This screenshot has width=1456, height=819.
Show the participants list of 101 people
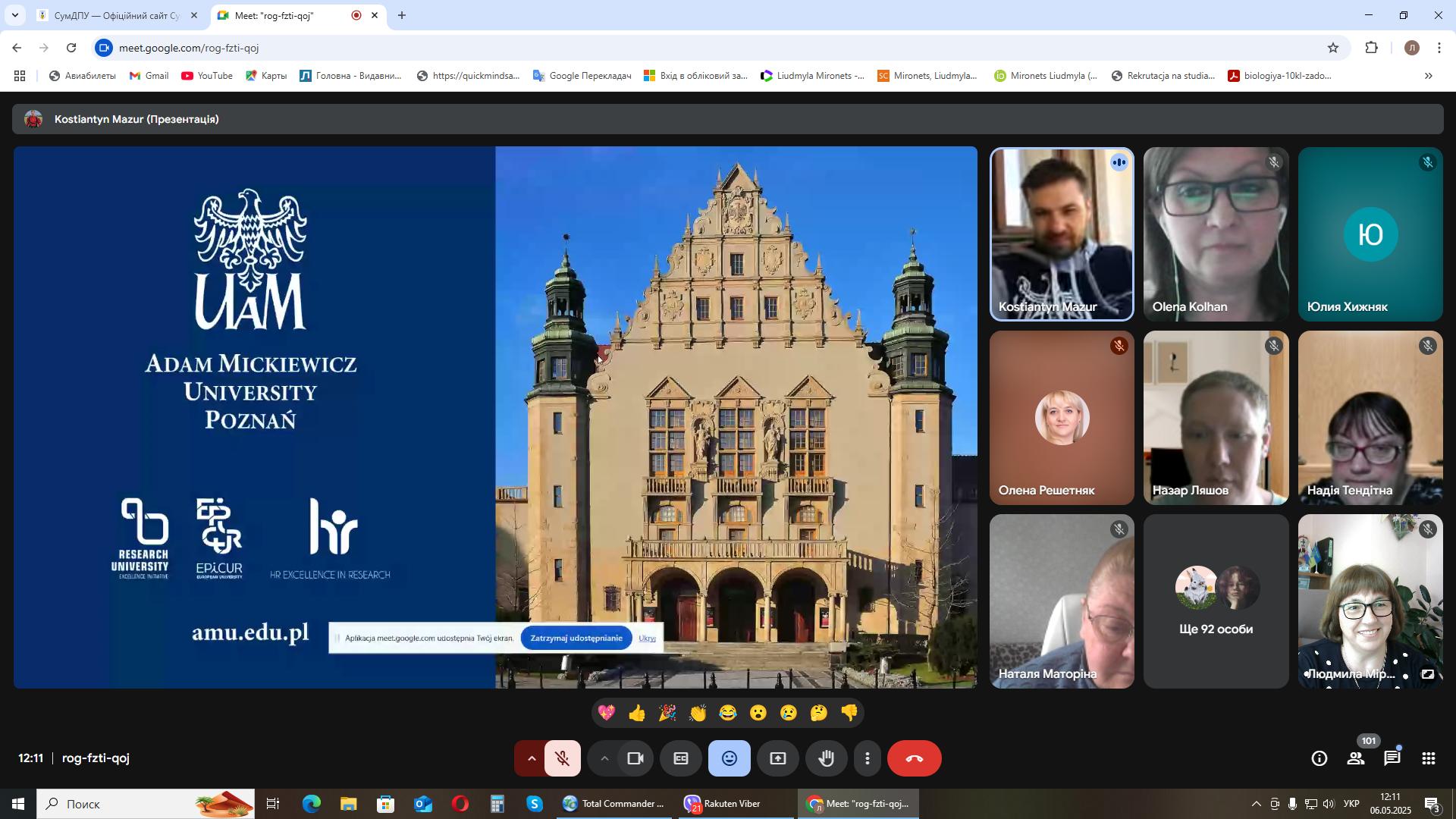pos(1356,758)
